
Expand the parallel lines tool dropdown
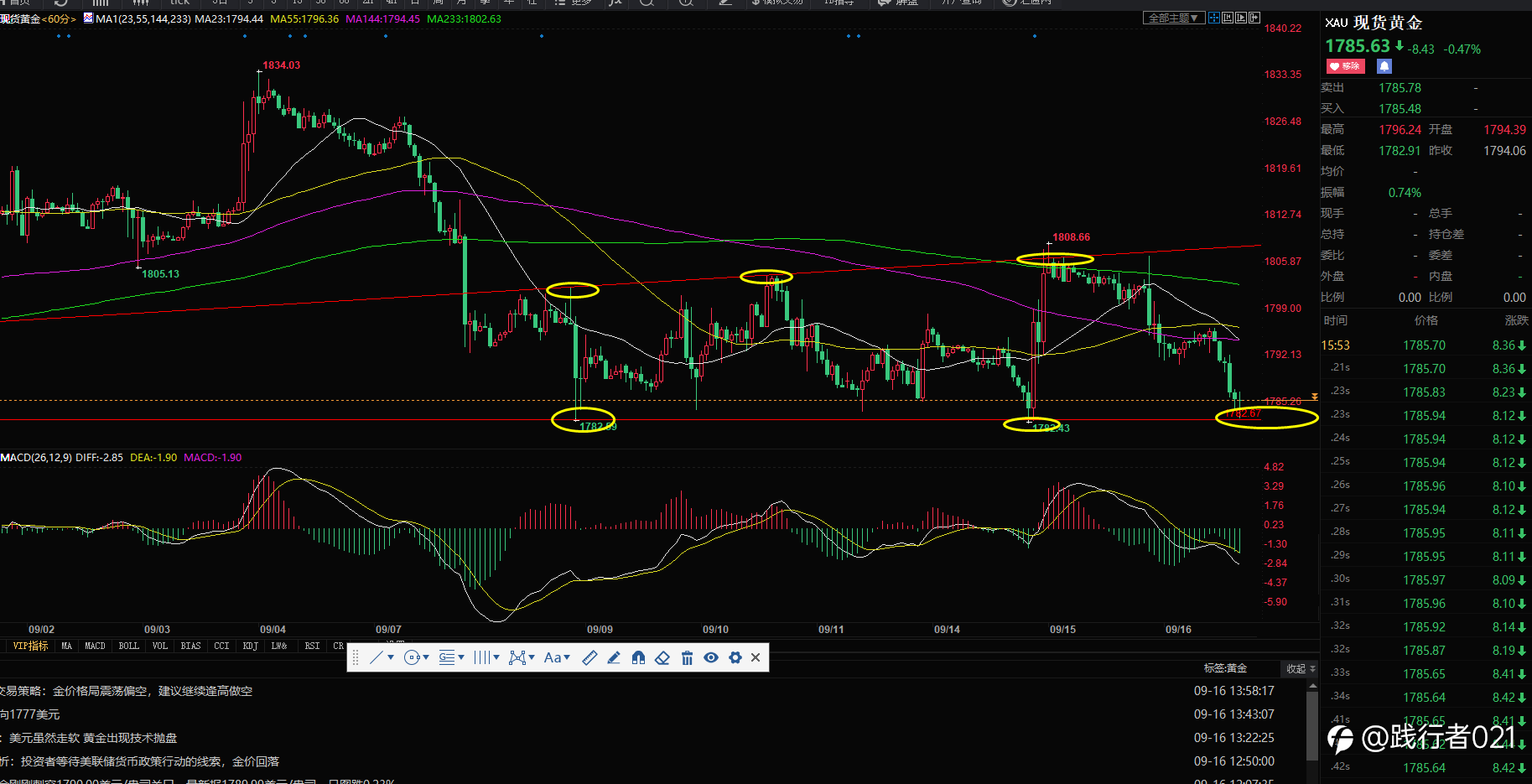point(496,658)
